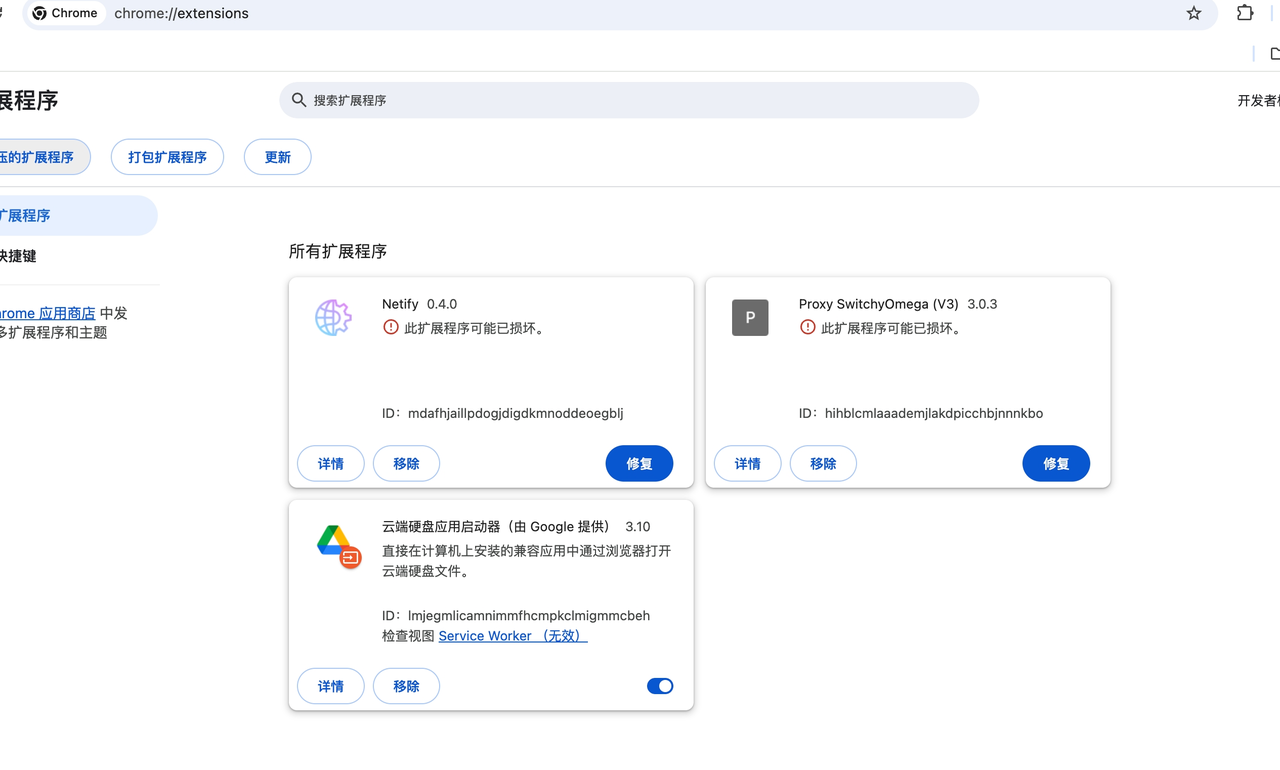Image resolution: width=1280 pixels, height=770 pixels.
Task: Select 键盘快捷键 in the sidebar
Action: point(20,256)
